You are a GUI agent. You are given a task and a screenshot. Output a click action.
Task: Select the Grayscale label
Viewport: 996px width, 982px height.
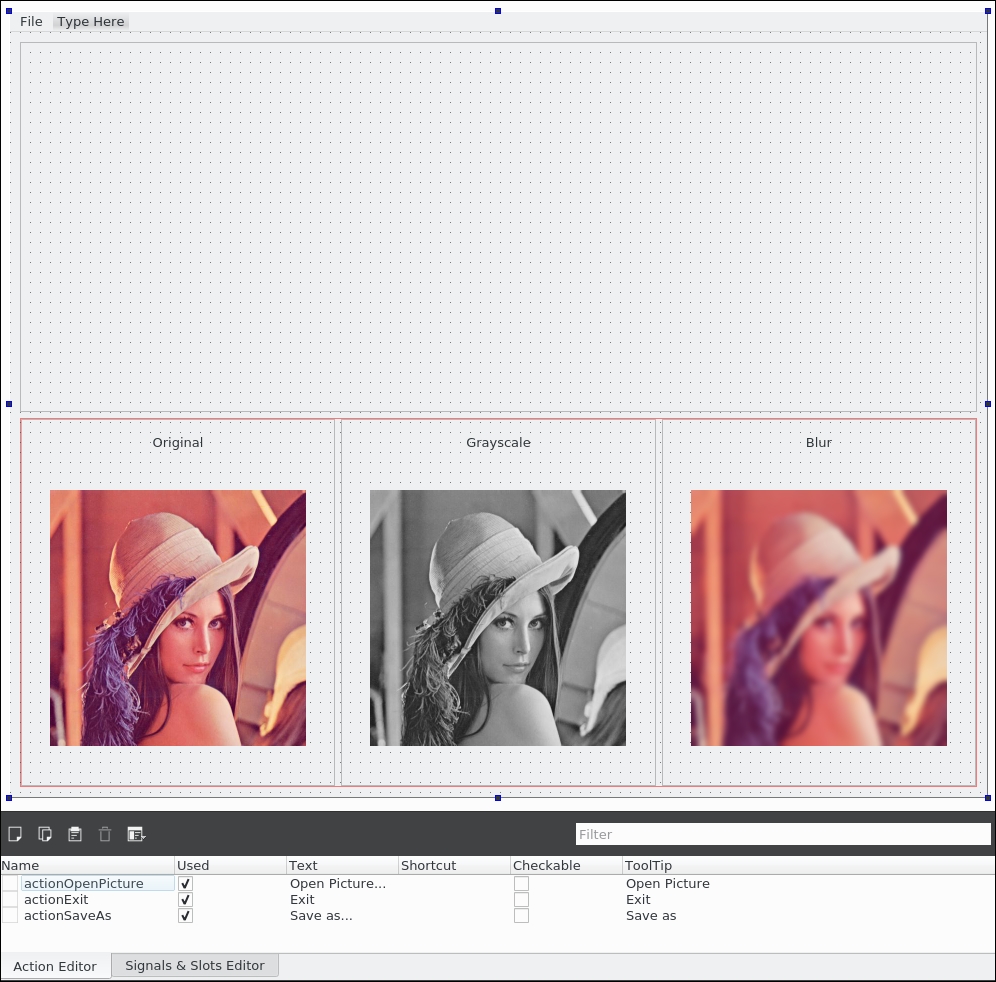point(498,442)
